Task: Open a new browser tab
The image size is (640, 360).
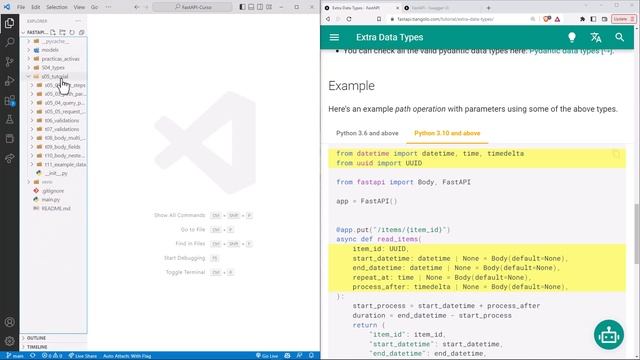Action: click(x=488, y=8)
